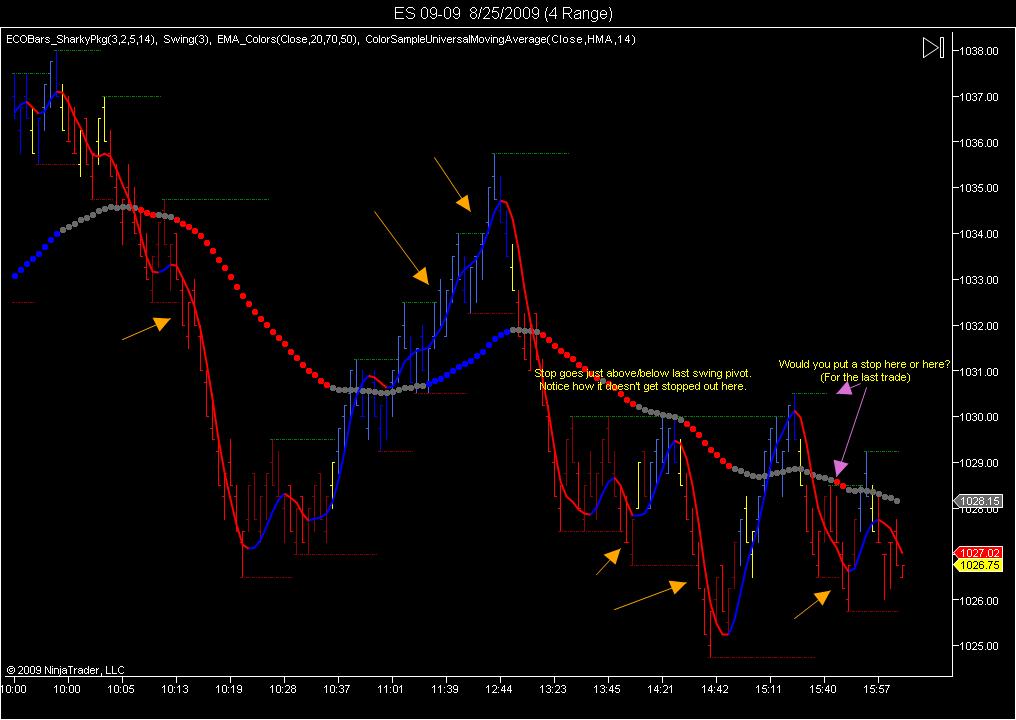Image resolution: width=1016 pixels, height=720 pixels.
Task: Select the '(For the last trade)' note
Action: pos(865,377)
